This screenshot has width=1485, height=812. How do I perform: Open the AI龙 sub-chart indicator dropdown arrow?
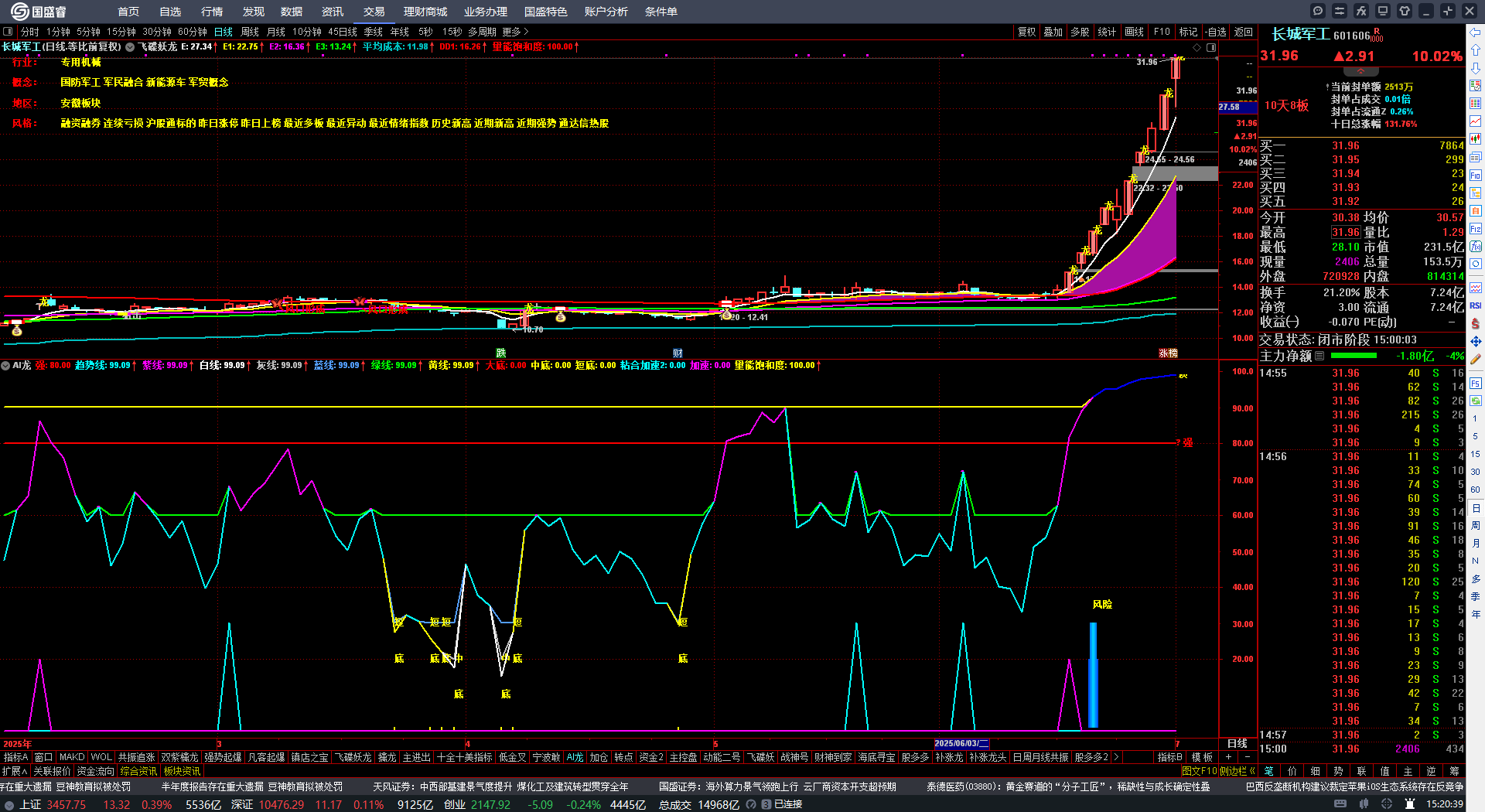(x=5, y=365)
